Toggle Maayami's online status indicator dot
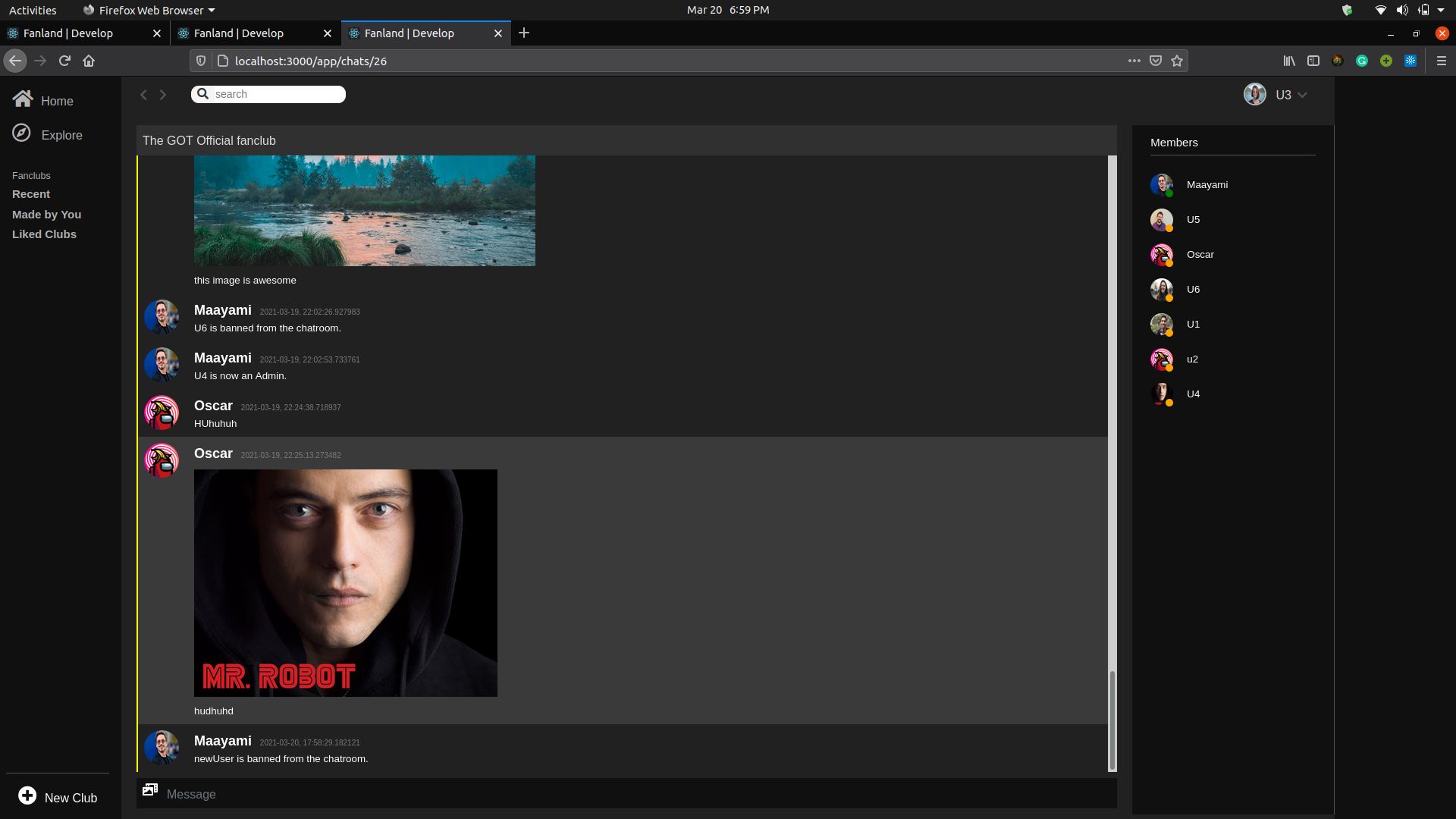Image resolution: width=1456 pixels, height=819 pixels. pyautogui.click(x=1169, y=193)
